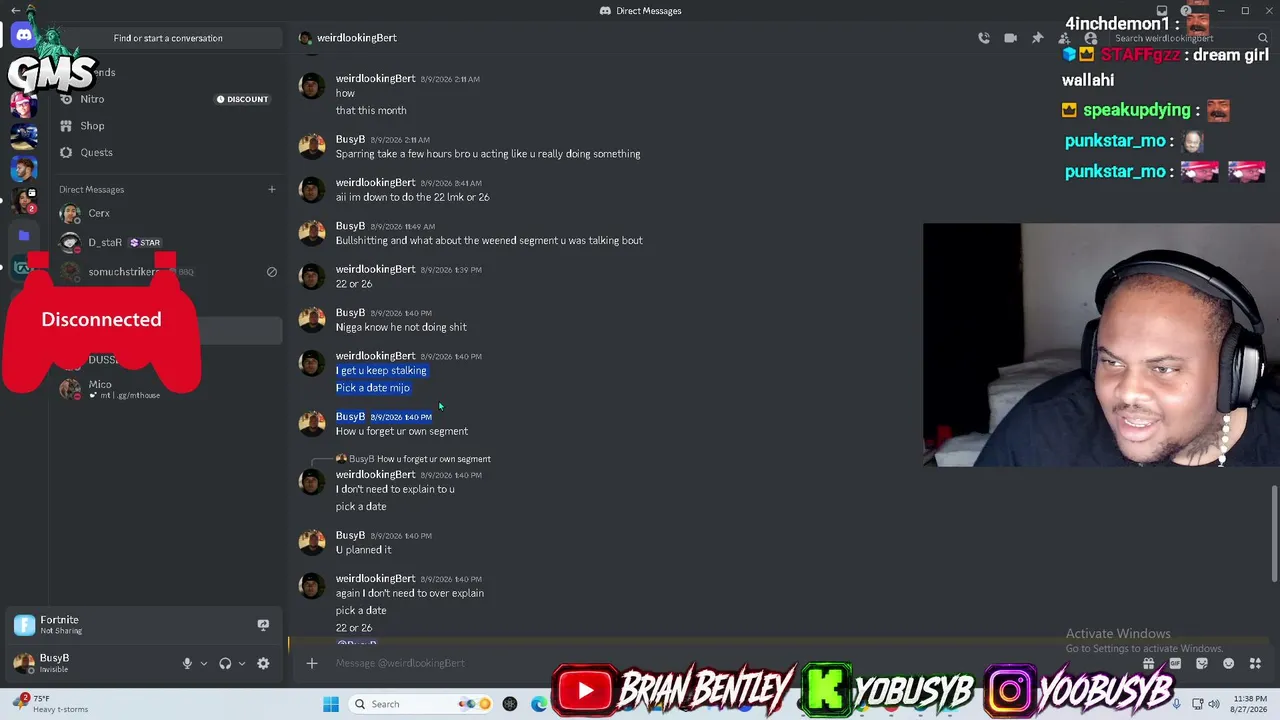Screen dimensions: 1280x720
Task: Expand microphone input options chevron
Action: (204, 663)
